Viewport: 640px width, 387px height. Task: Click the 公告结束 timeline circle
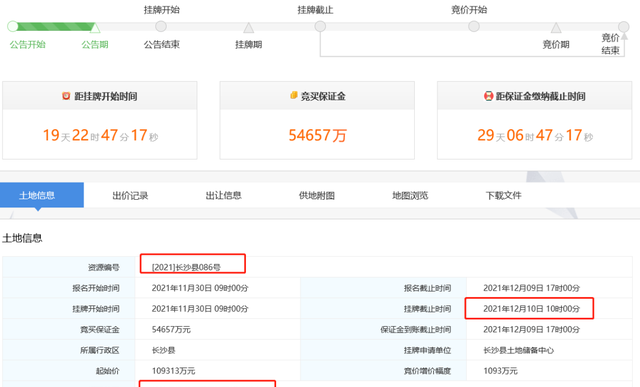161,27
